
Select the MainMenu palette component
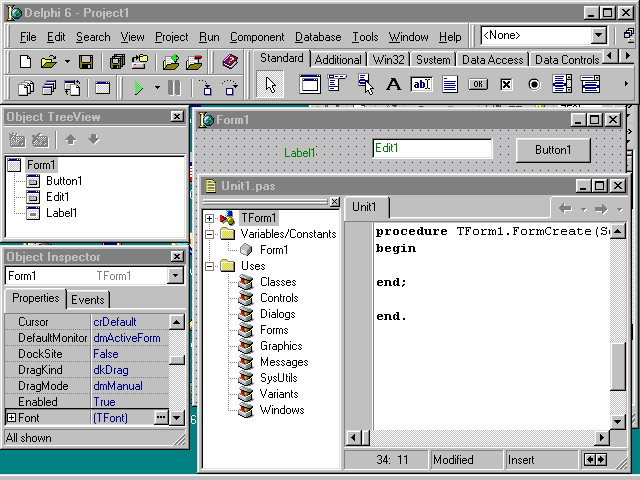point(337,84)
